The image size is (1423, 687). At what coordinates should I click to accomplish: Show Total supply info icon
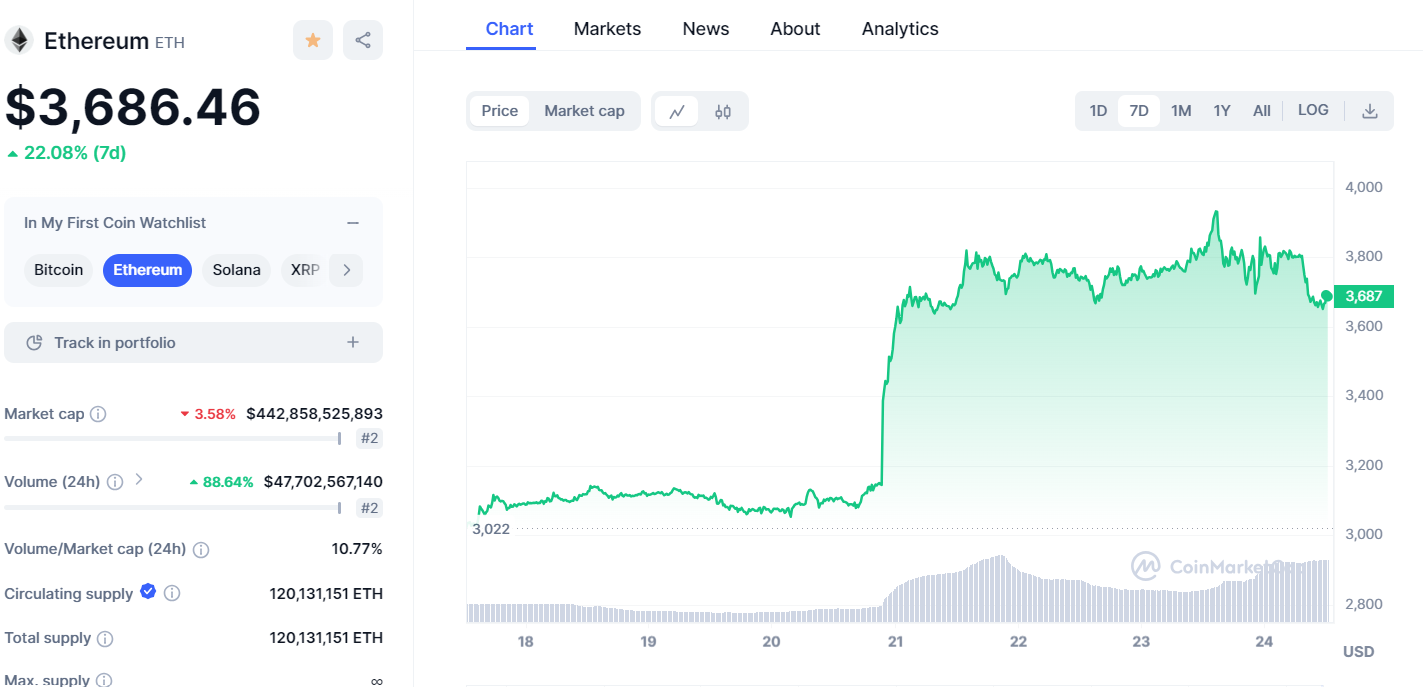tap(105, 638)
